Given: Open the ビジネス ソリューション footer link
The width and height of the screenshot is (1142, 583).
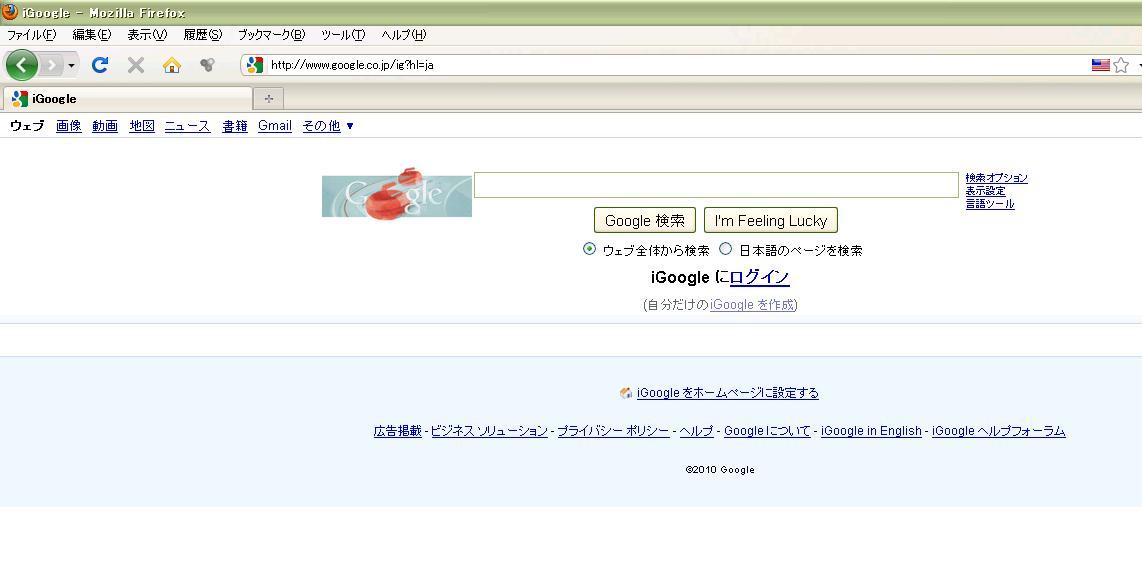Looking at the screenshot, I should [x=489, y=431].
